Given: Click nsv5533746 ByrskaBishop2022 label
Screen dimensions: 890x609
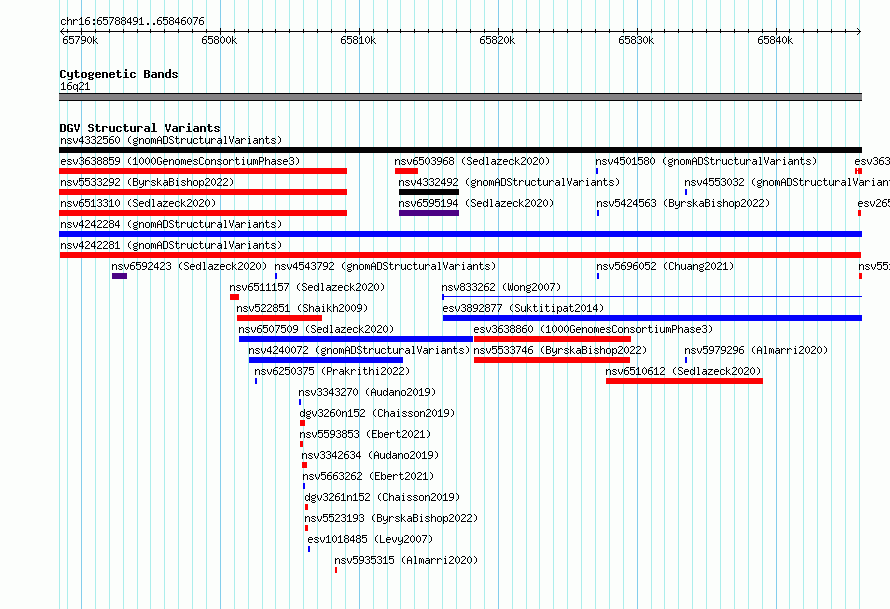Looking at the screenshot, I should tap(560, 350).
